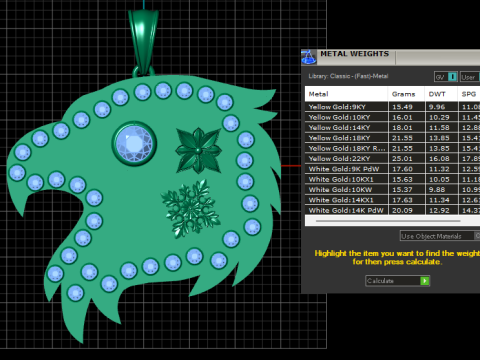Viewport: 480px width, 360px height.
Task: Select the METAL WEIGHTS title tab
Action: [355, 54]
